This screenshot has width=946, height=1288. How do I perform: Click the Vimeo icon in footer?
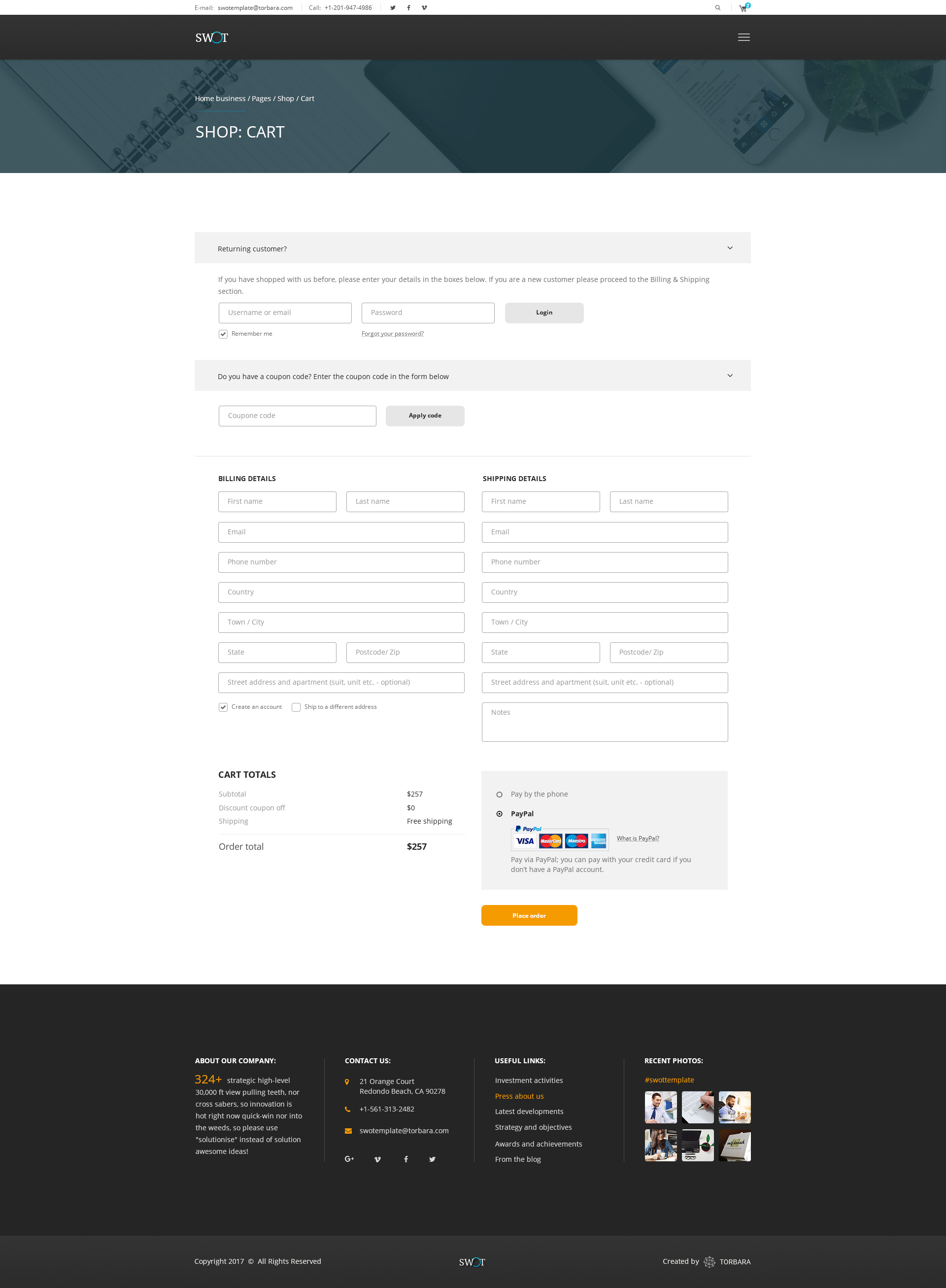tap(377, 1159)
